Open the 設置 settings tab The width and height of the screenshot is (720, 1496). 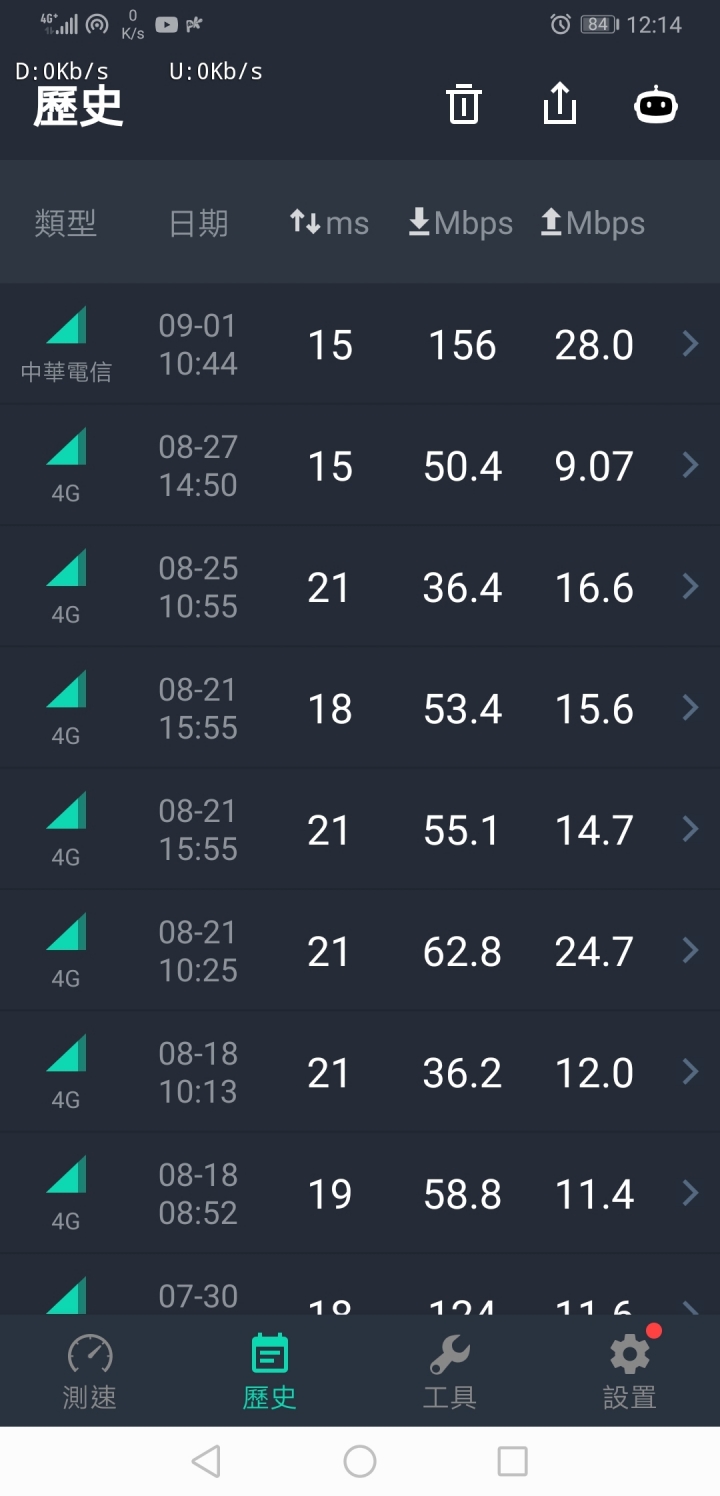pos(630,1372)
